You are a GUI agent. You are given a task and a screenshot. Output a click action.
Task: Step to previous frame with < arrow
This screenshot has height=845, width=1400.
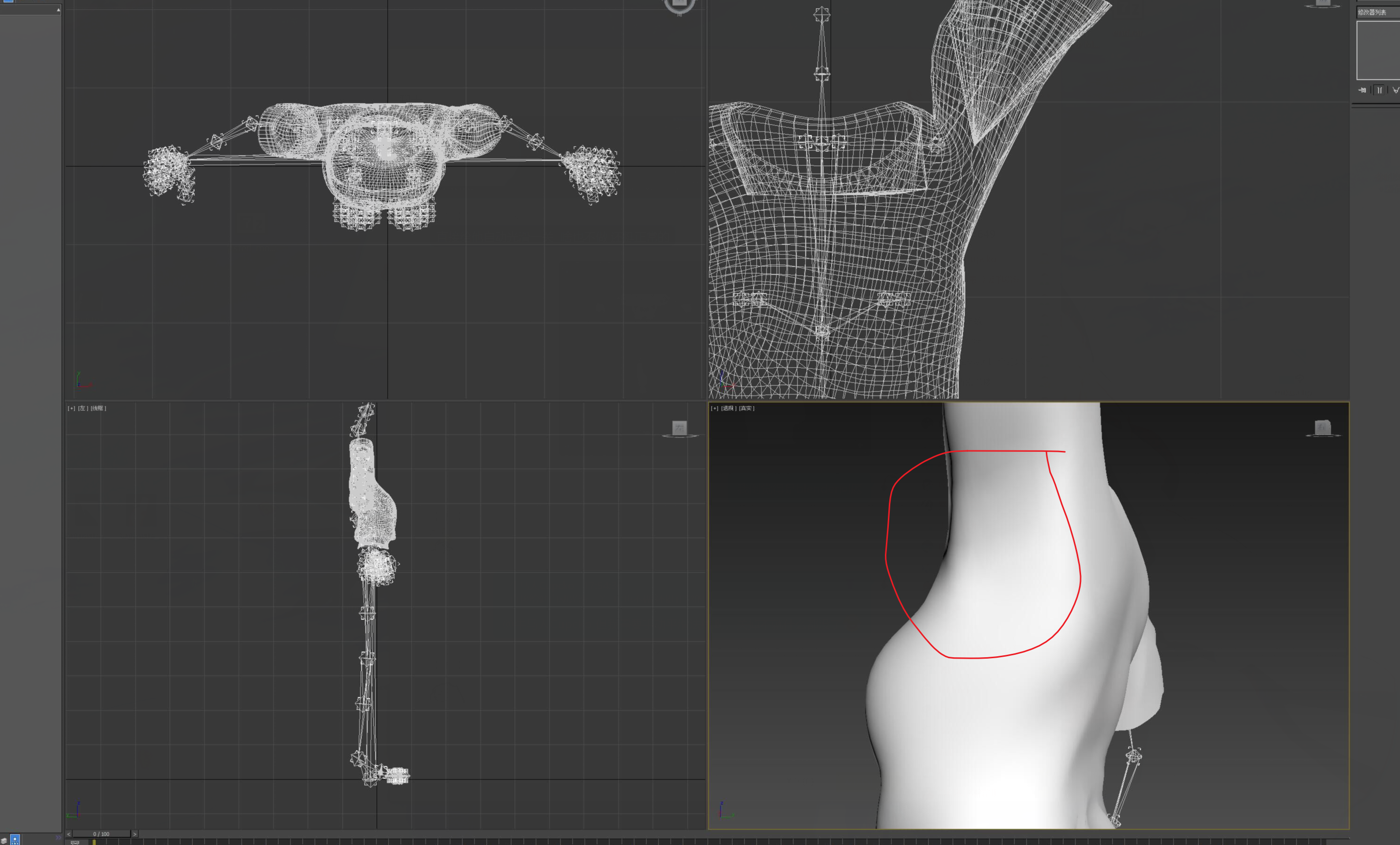(x=69, y=834)
